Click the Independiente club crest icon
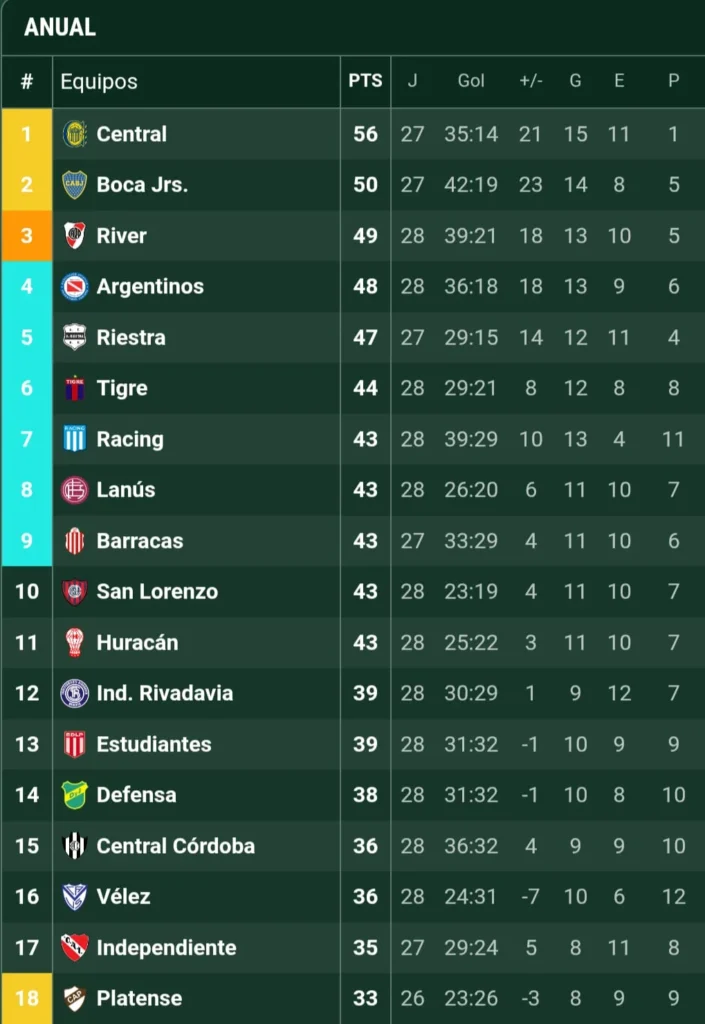 coord(75,948)
